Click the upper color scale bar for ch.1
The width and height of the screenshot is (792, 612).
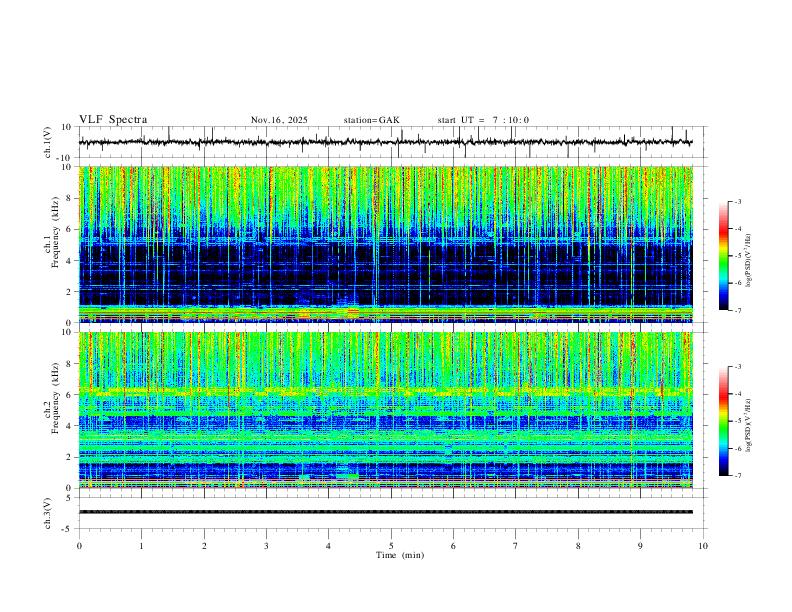[x=724, y=256]
